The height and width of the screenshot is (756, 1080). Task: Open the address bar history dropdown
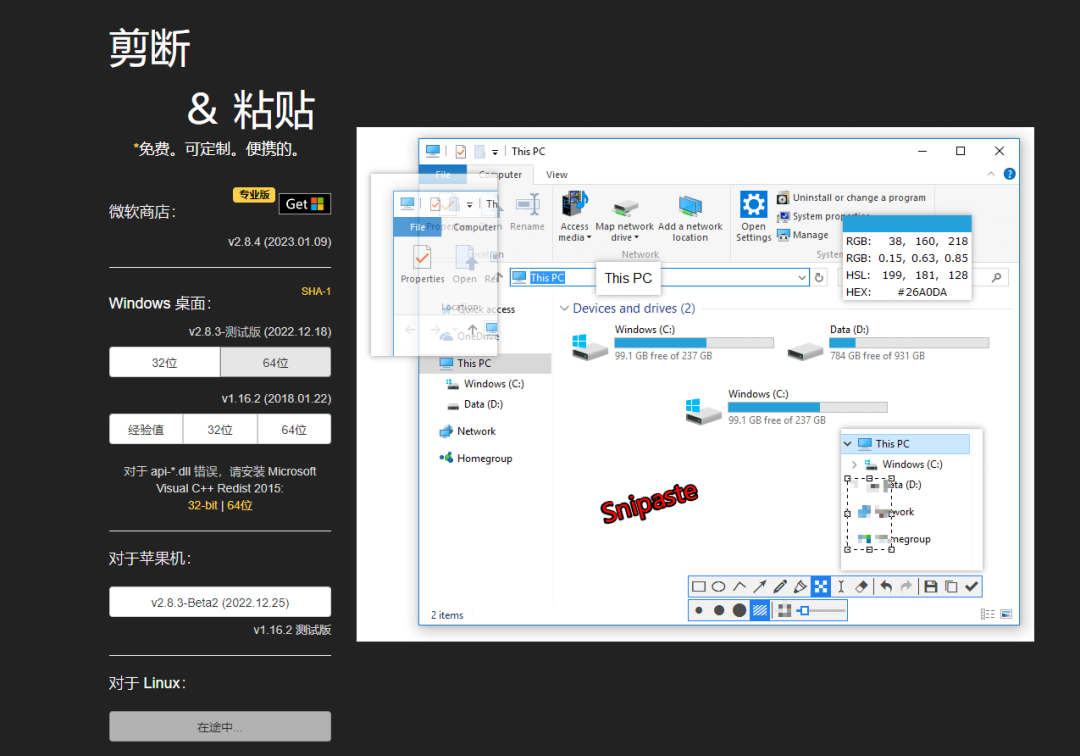(802, 277)
